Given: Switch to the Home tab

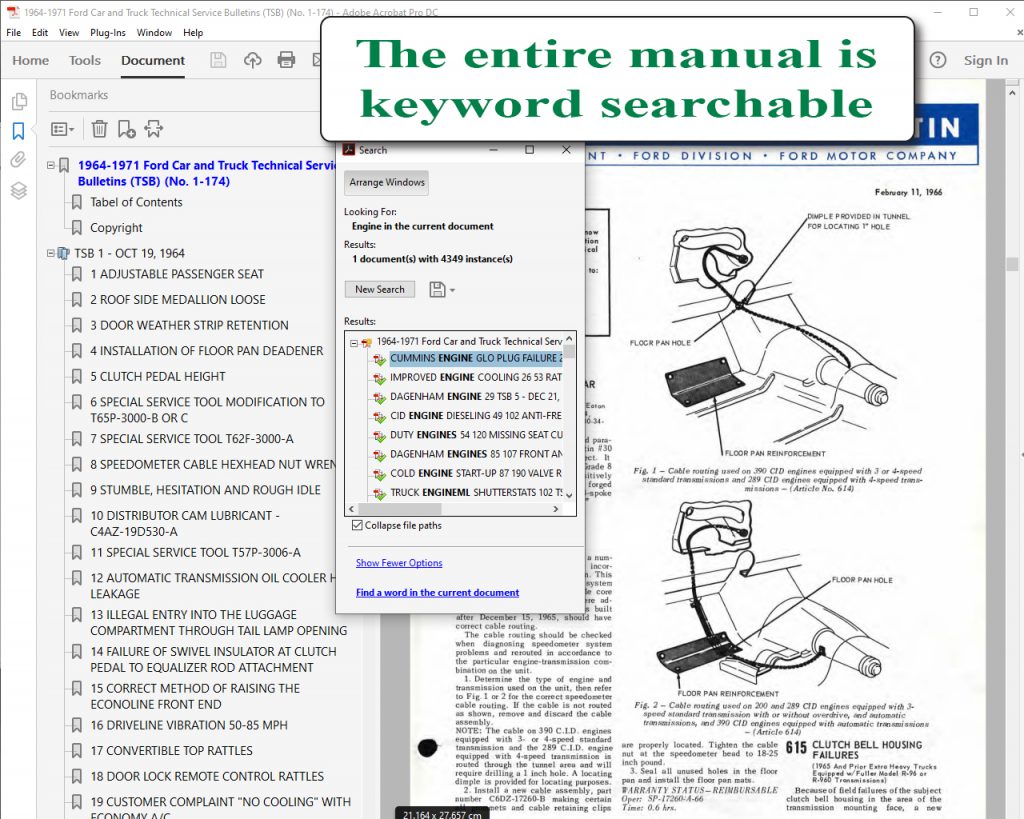Looking at the screenshot, I should point(30,60).
